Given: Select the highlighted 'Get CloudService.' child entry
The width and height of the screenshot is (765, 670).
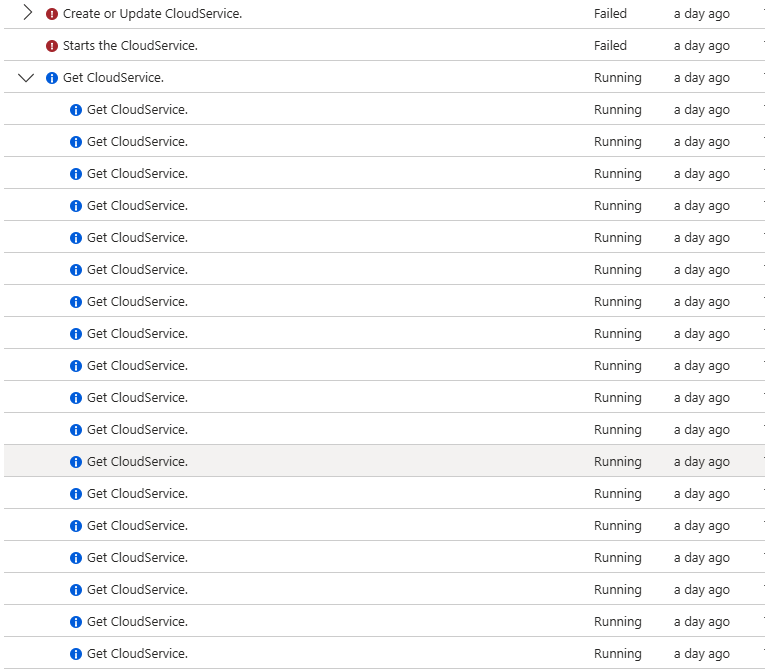Looking at the screenshot, I should [x=137, y=461].
